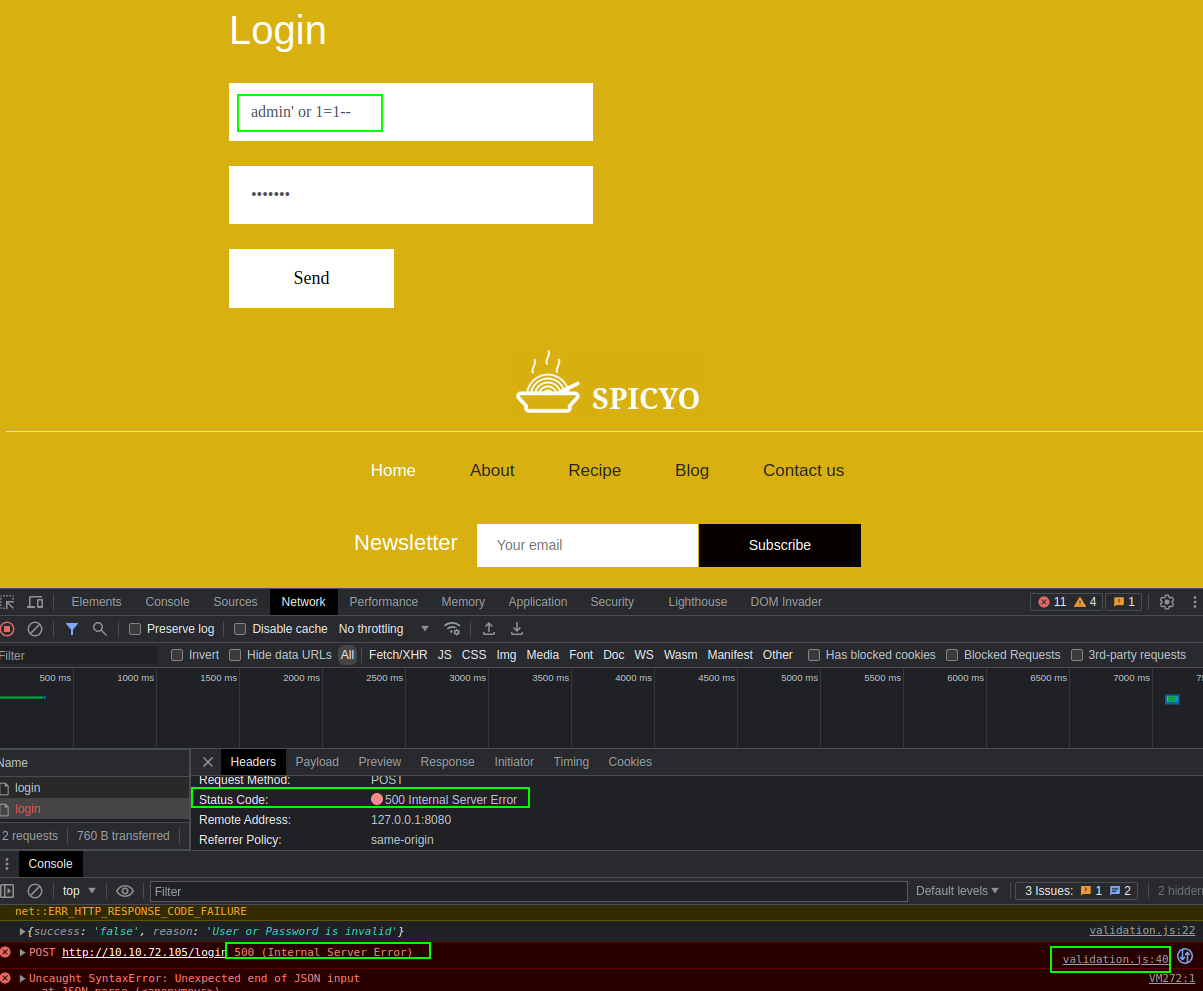This screenshot has width=1203, height=991.
Task: Click the username field with admin' or 1=1--
Action: [x=411, y=112]
